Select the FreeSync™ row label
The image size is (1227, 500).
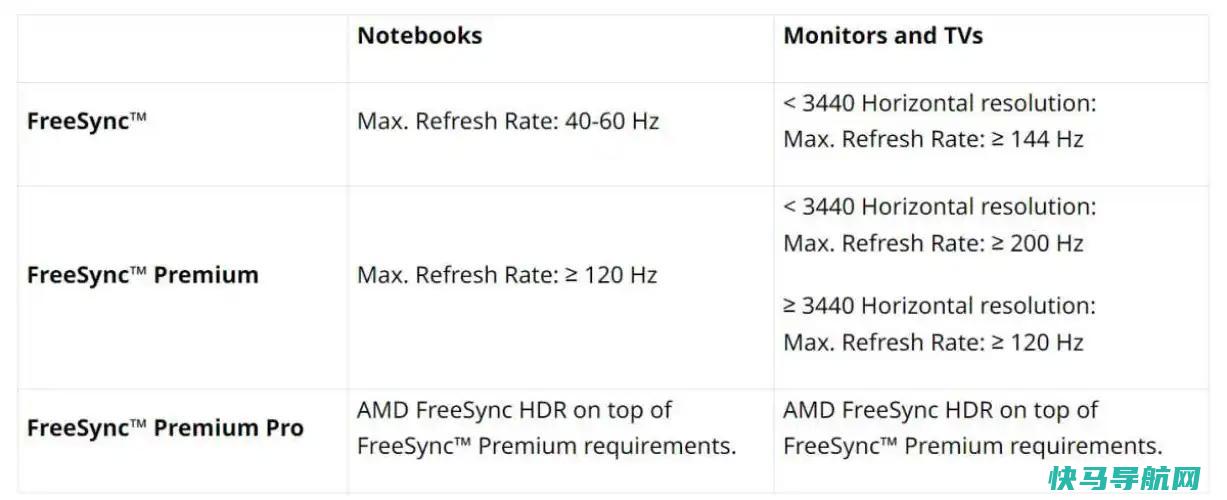pyautogui.click(x=87, y=122)
